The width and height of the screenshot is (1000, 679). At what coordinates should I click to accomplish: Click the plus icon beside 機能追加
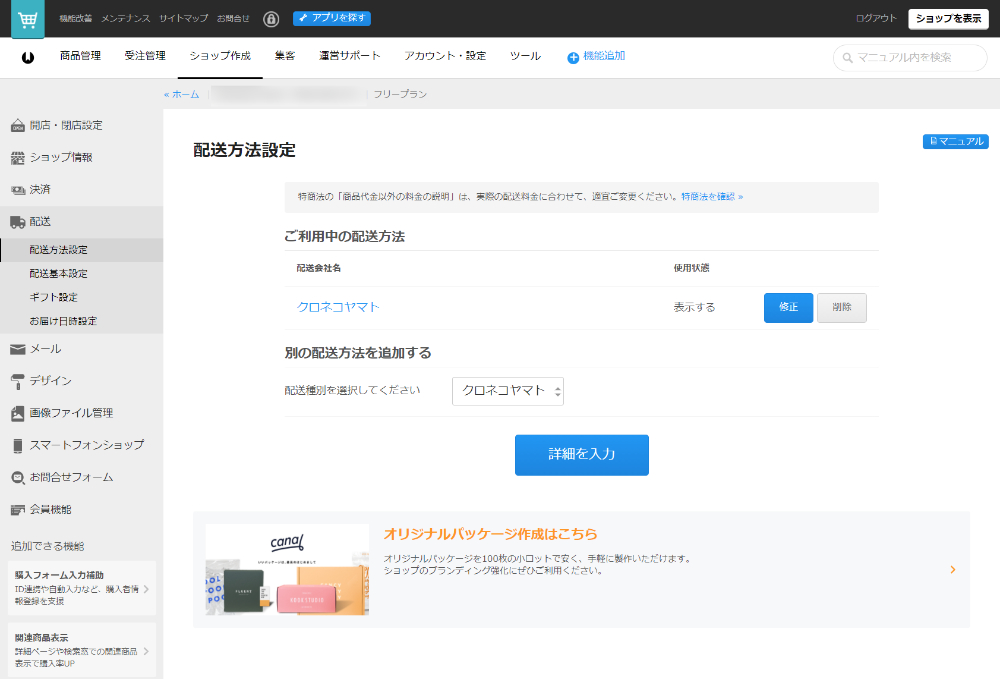(573, 57)
